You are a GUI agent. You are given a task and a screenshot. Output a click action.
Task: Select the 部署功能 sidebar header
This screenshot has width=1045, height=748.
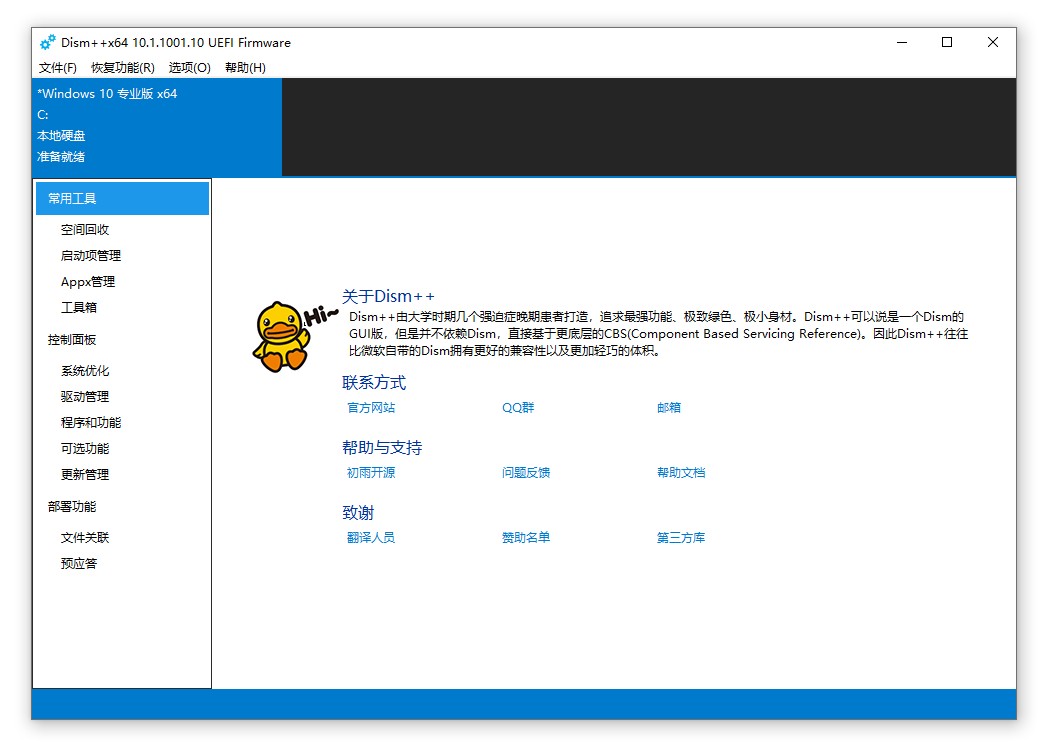pyautogui.click(x=72, y=507)
